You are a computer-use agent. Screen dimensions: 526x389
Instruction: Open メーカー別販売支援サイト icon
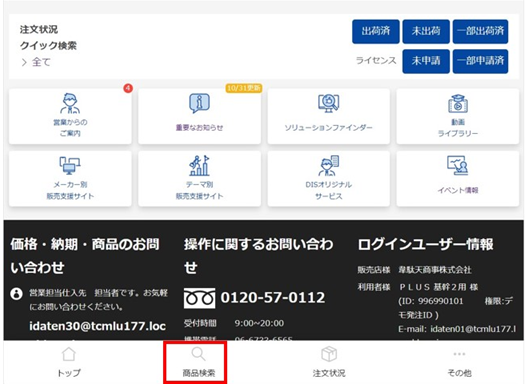[70, 166]
